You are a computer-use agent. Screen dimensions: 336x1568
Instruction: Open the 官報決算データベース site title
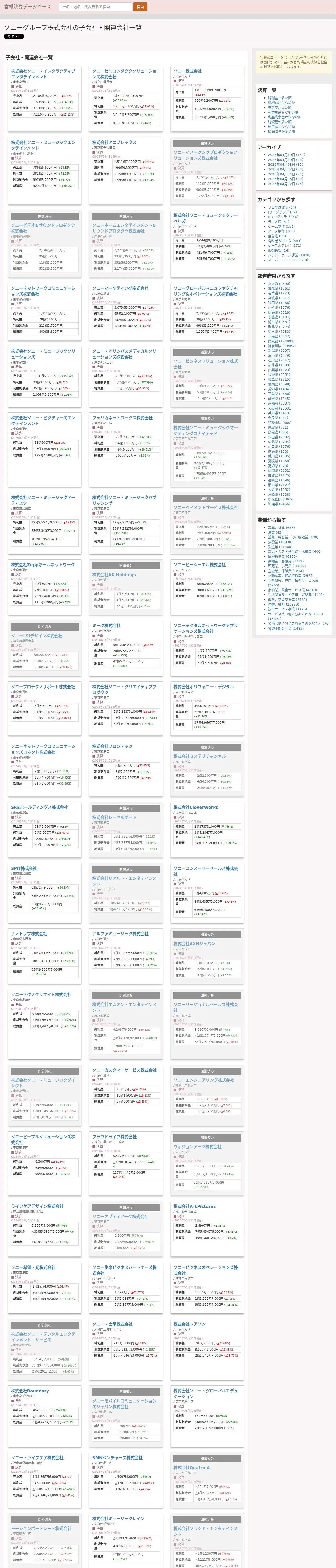tap(27, 7)
